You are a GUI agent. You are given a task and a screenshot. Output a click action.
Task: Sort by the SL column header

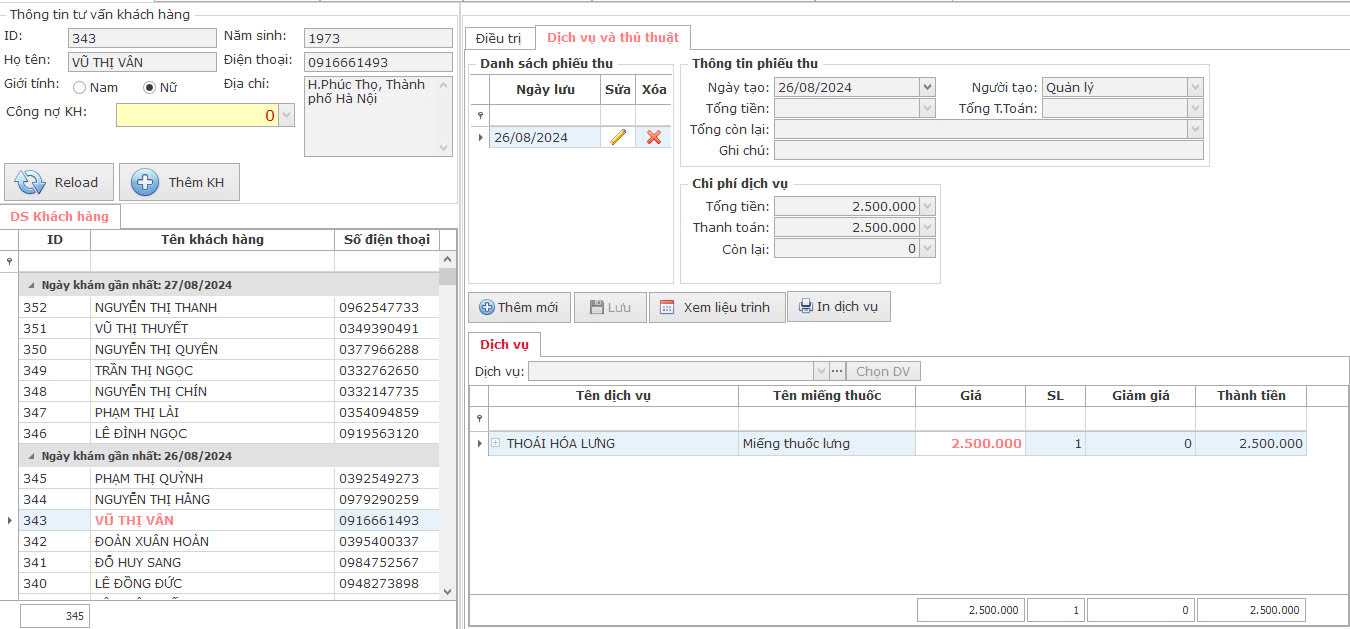(1055, 395)
